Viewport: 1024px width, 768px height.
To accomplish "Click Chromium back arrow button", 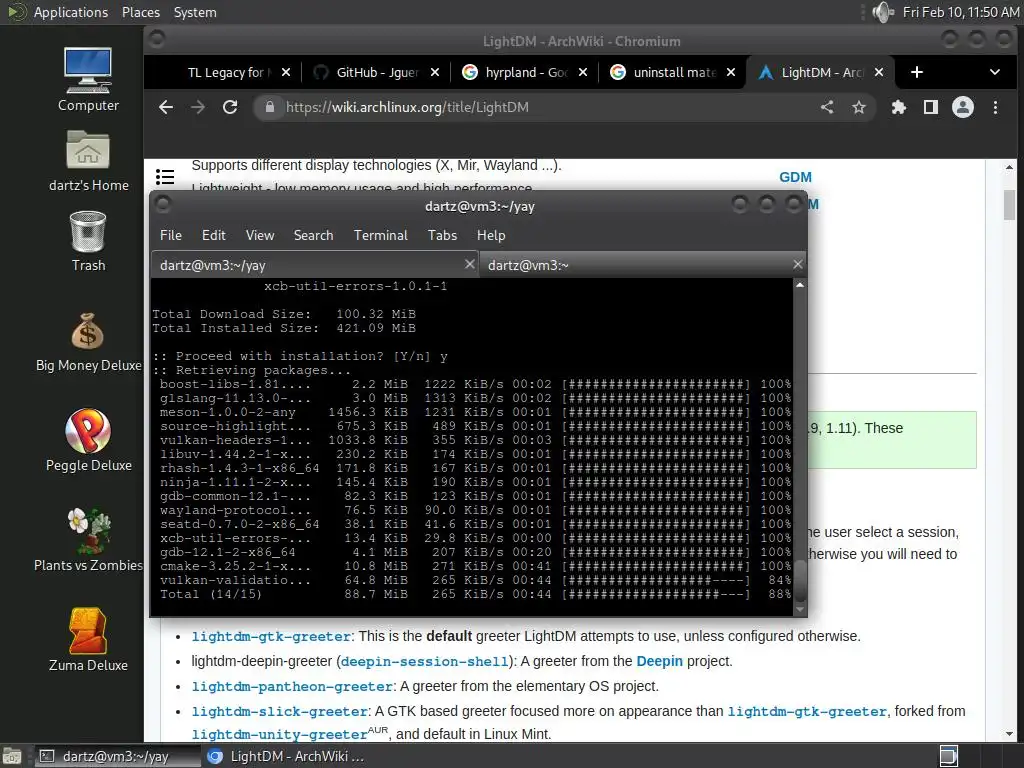I will (x=166, y=107).
